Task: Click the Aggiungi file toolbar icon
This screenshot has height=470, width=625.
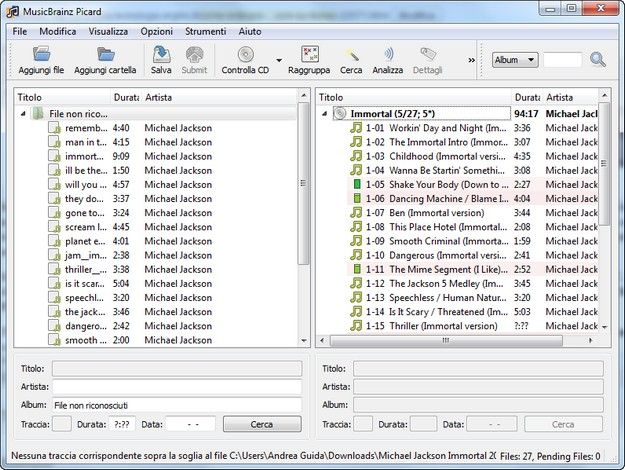Action: click(x=41, y=54)
